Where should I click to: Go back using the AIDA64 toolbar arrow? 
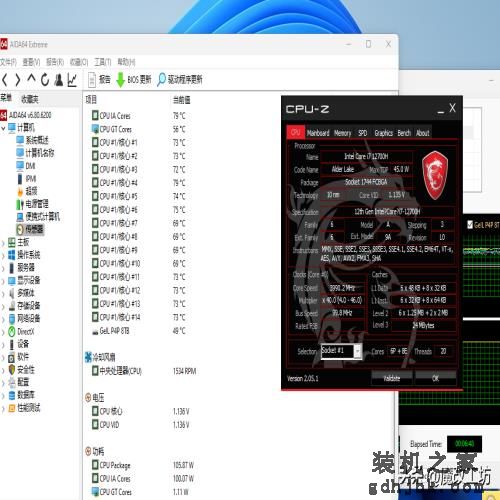[x=5, y=80]
